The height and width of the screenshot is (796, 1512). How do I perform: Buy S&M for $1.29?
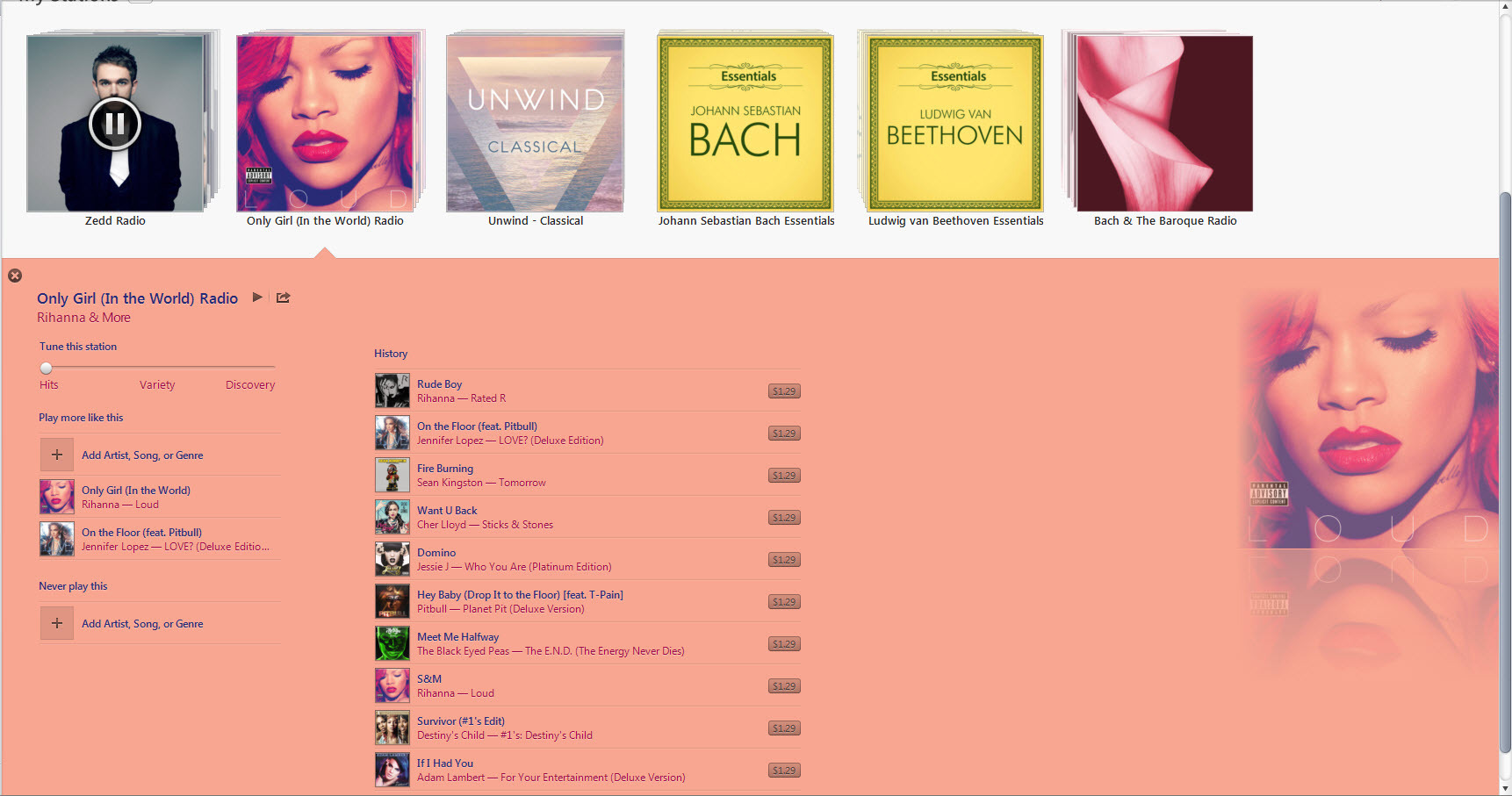[784, 686]
